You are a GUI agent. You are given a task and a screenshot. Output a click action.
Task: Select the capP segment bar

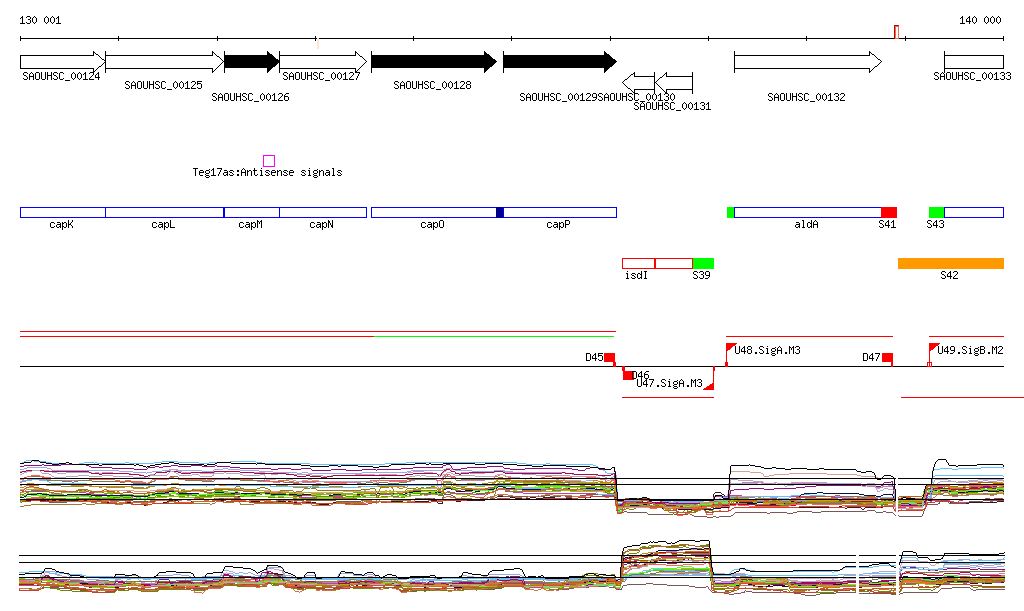560,212
